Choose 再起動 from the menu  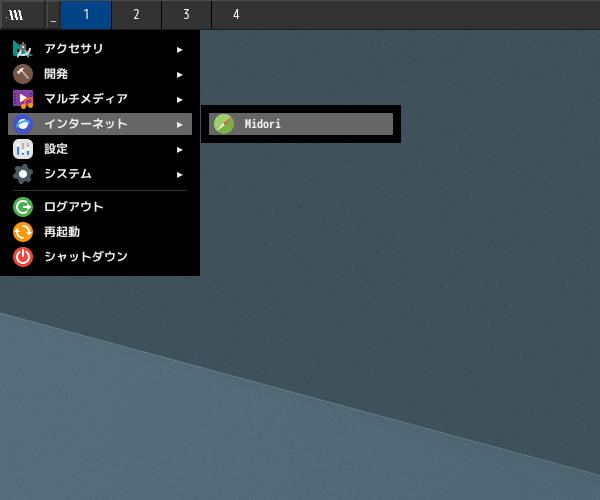[x=100, y=232]
